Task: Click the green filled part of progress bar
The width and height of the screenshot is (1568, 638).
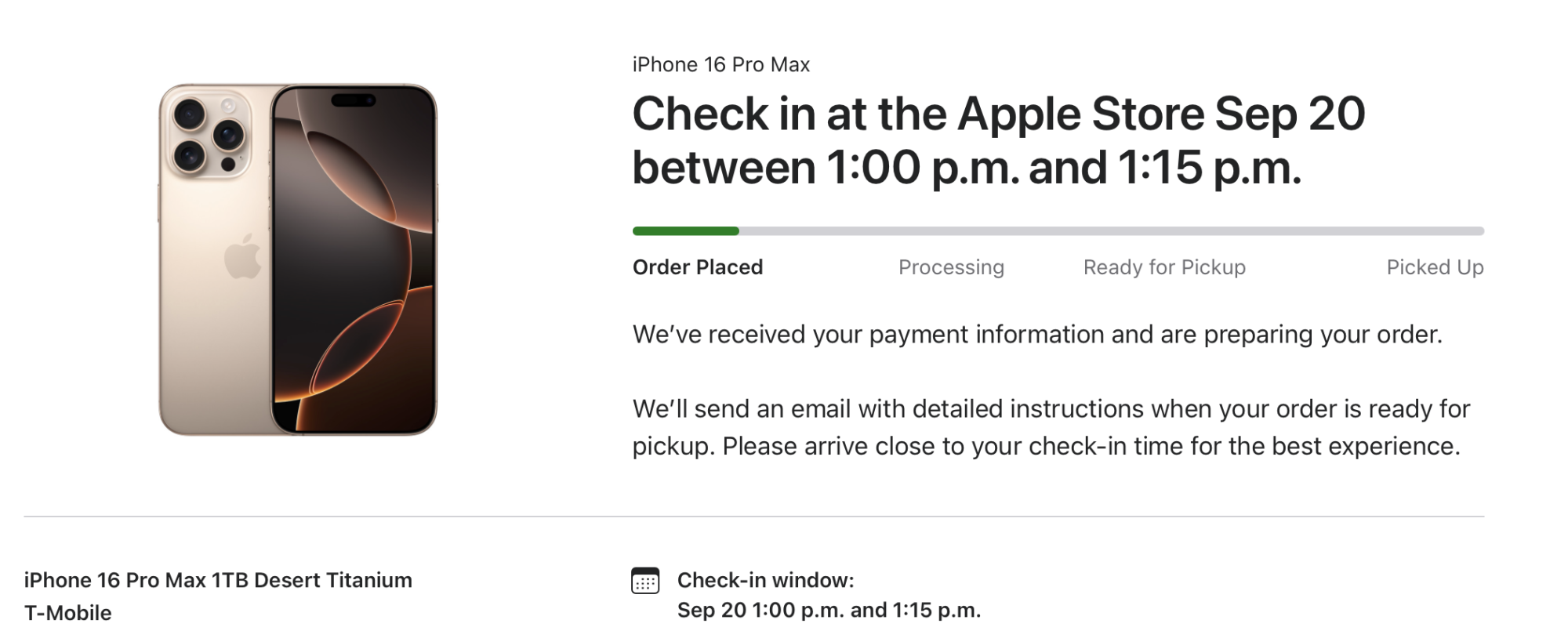Action: (685, 231)
